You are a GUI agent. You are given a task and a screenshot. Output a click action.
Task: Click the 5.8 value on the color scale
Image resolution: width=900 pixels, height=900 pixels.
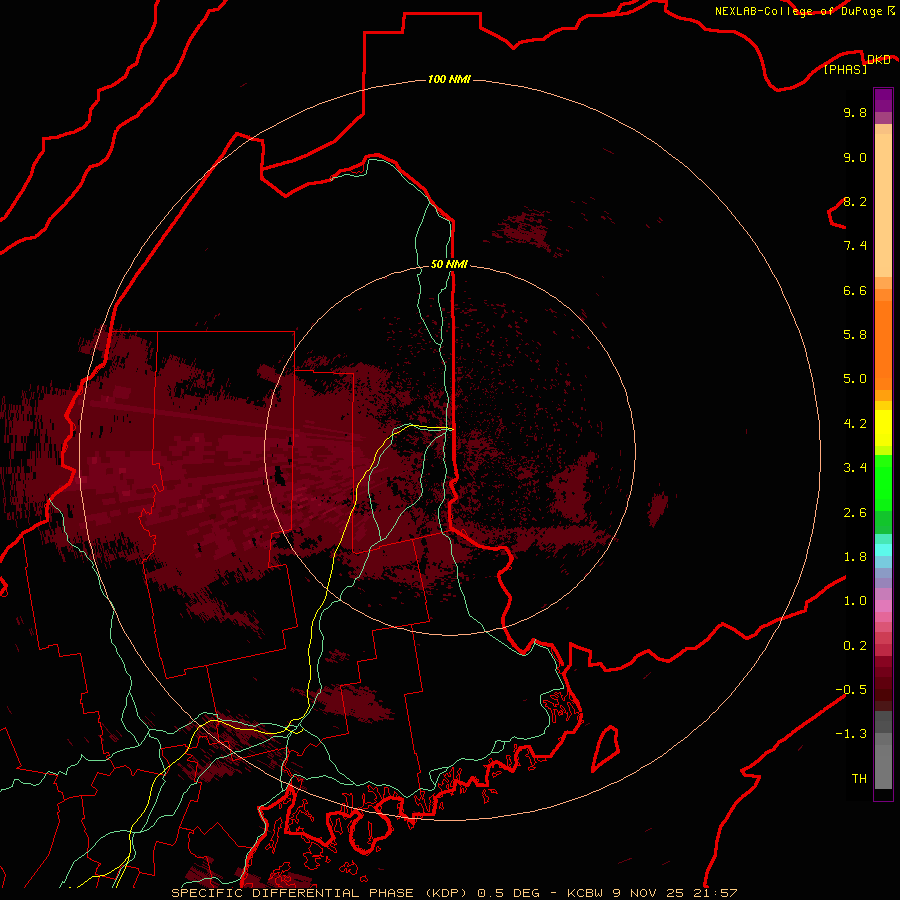[855, 335]
